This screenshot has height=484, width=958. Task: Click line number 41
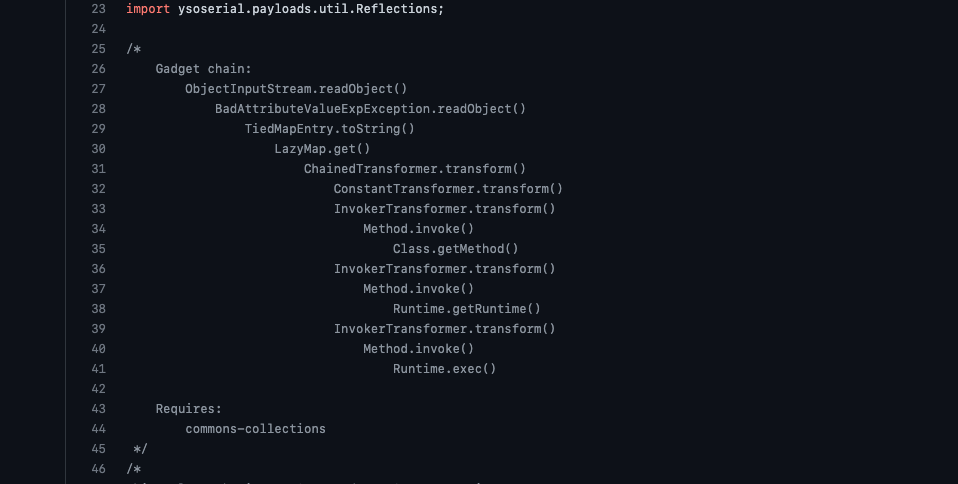(98, 369)
